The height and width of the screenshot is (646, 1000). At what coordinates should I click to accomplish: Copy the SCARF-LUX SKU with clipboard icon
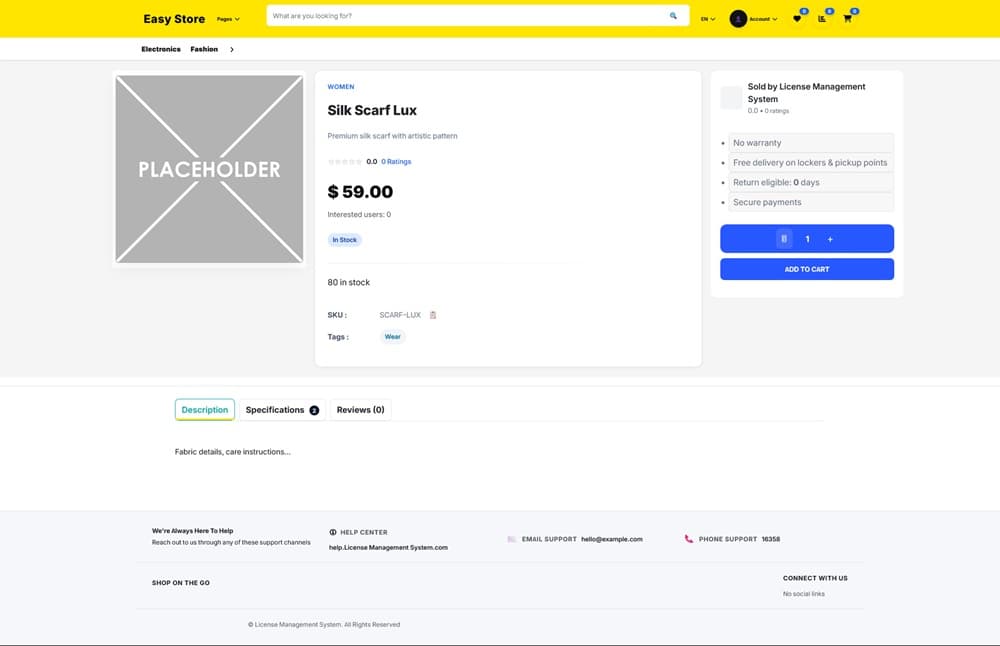pyautogui.click(x=433, y=315)
